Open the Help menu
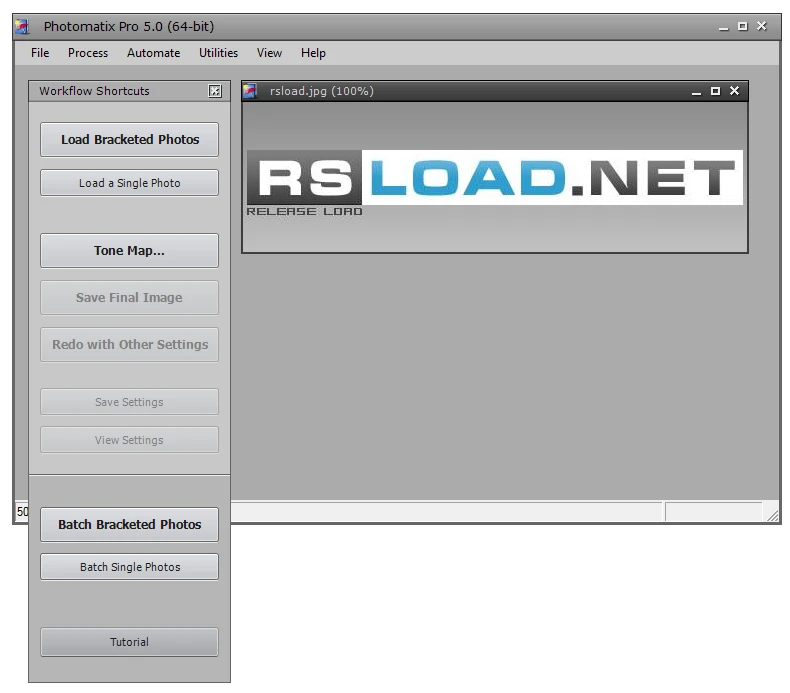Screen dimensions: 790x693 pos(313,53)
